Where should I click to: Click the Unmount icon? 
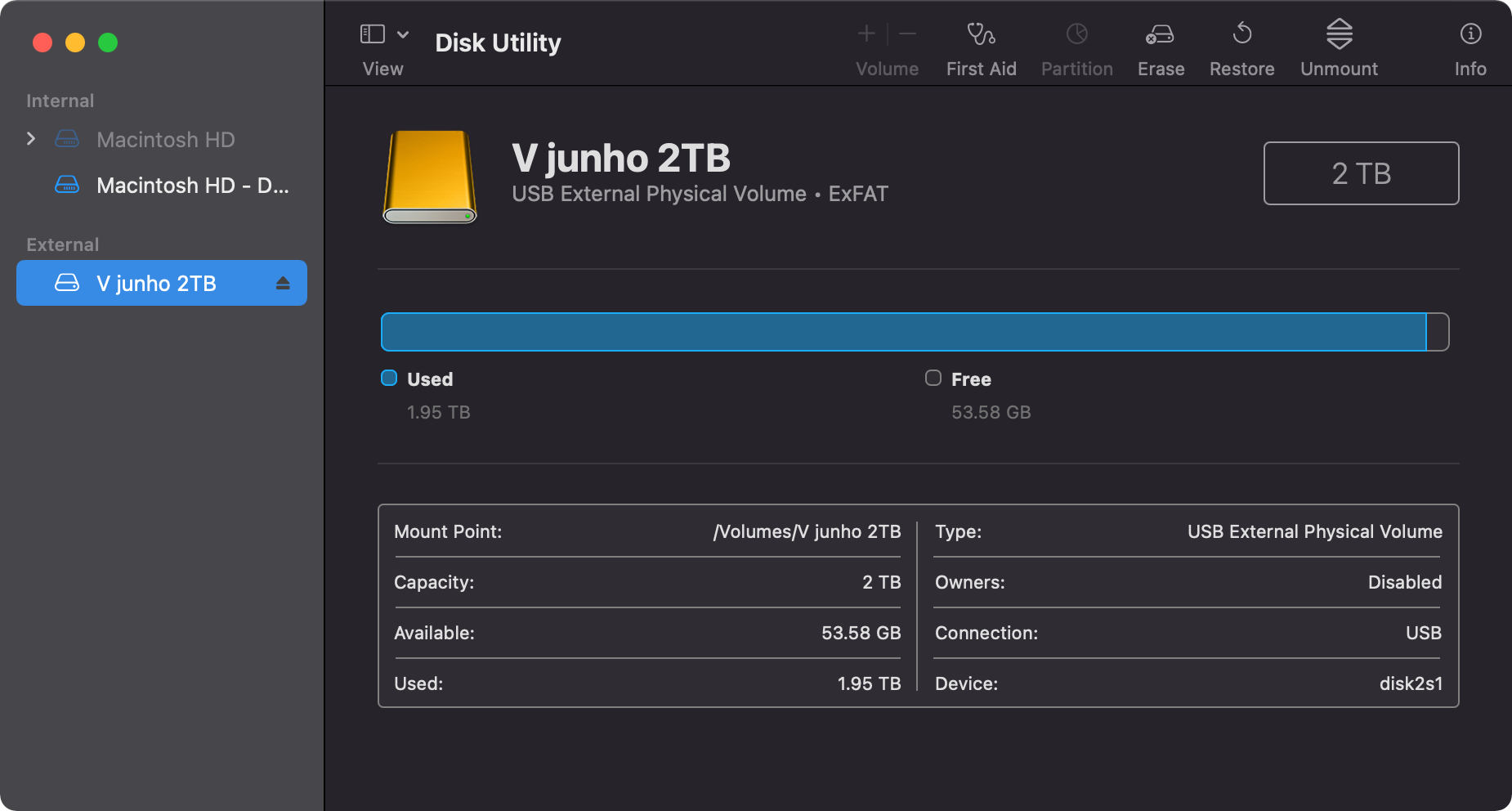(x=1340, y=34)
